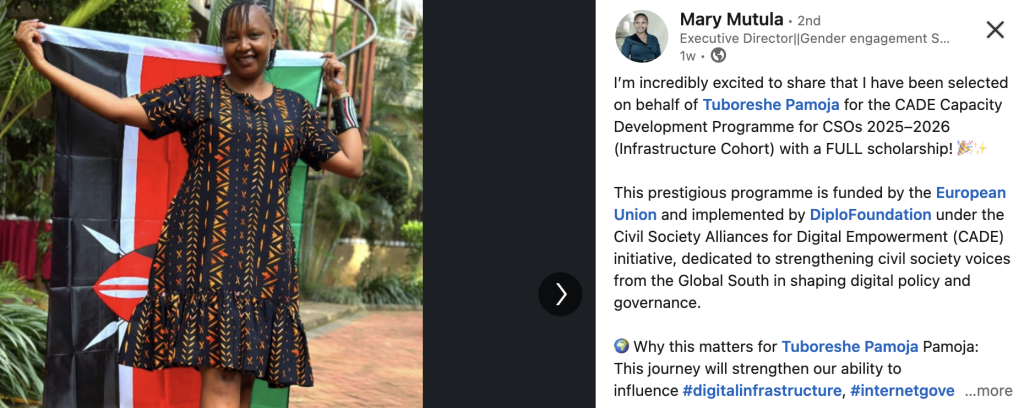
Task: Open Tuboreshe Pamoja link after 'Why this matters for'
Action: 847,347
